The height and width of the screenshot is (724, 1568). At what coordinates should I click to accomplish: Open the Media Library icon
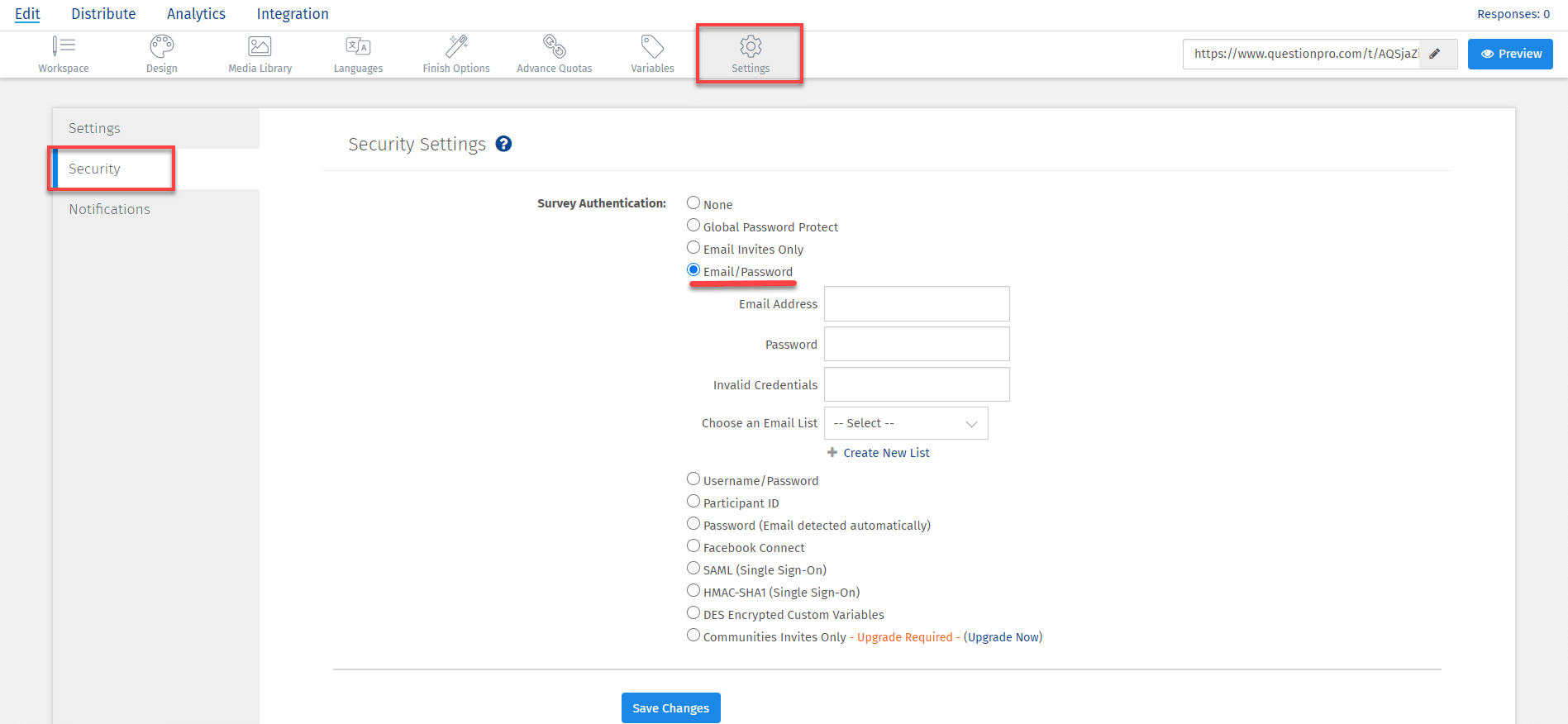(x=260, y=46)
